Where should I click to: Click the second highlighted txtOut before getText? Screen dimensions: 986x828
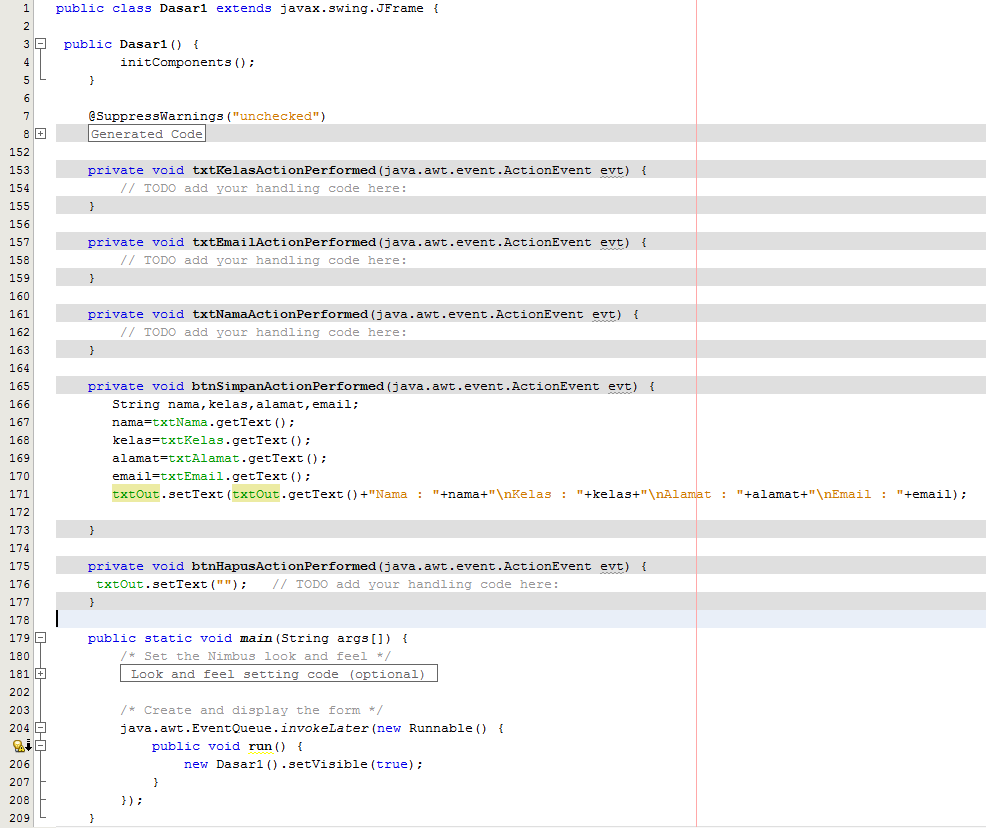point(256,494)
